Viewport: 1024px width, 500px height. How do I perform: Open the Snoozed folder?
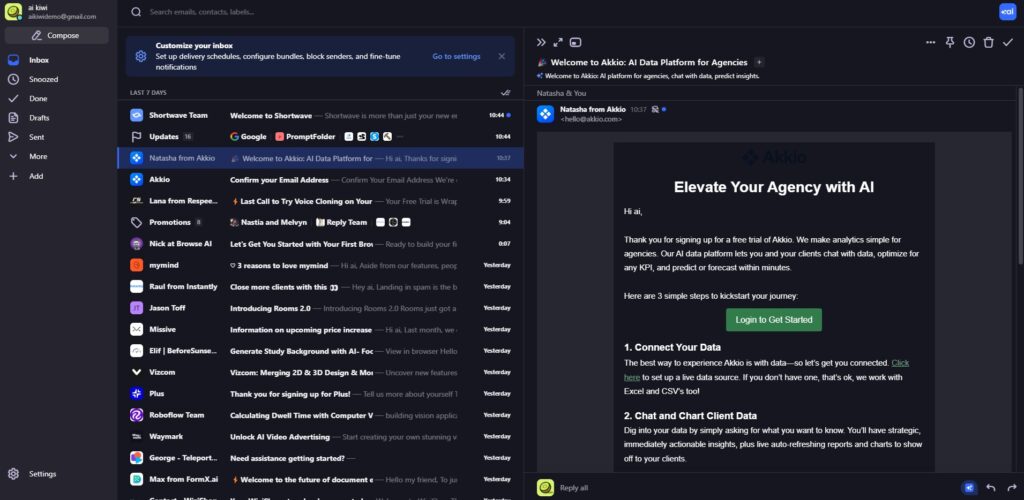tap(43, 79)
